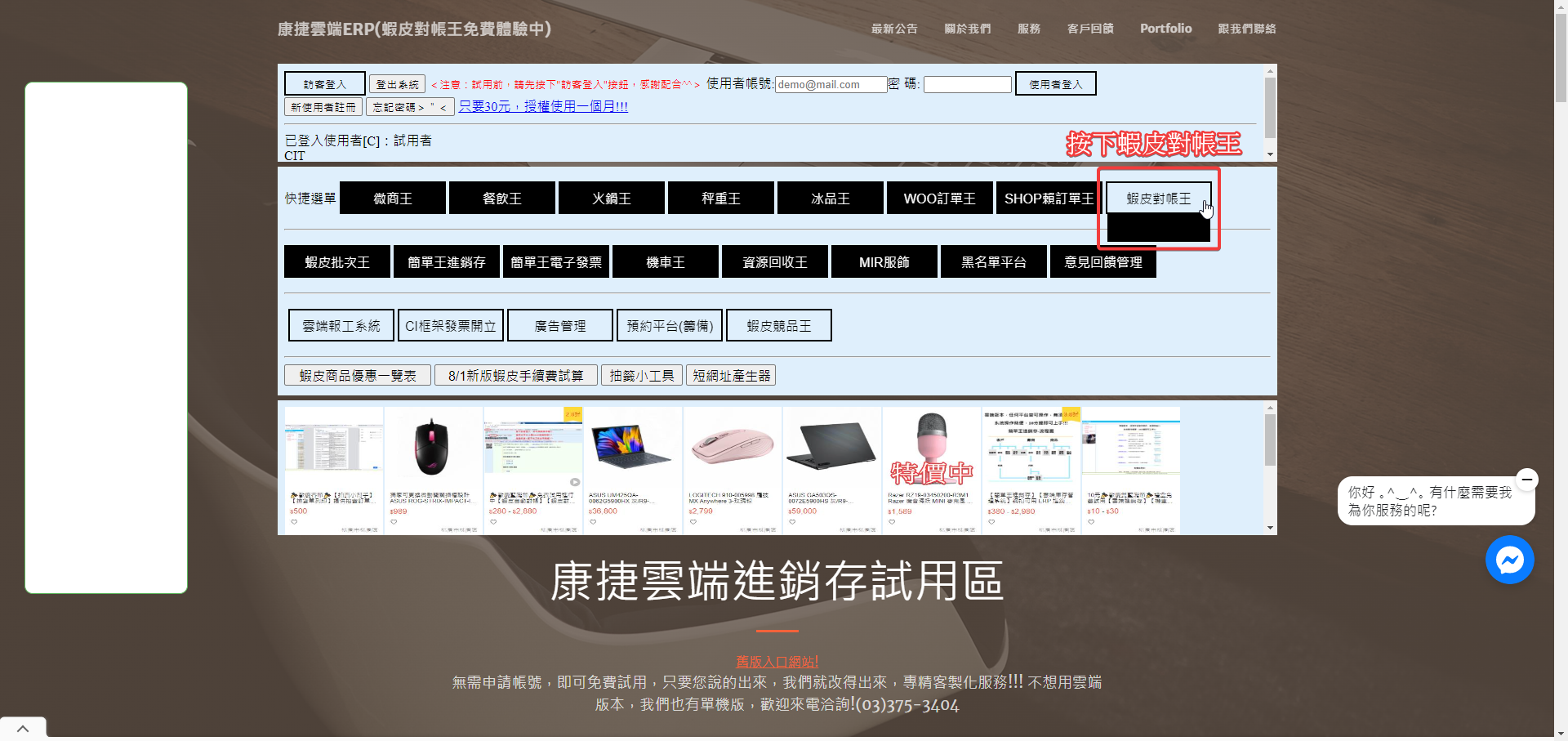Select the ASUS GA503 laptop product thumbnail
Screen dimensions: 1568x741
[831, 445]
